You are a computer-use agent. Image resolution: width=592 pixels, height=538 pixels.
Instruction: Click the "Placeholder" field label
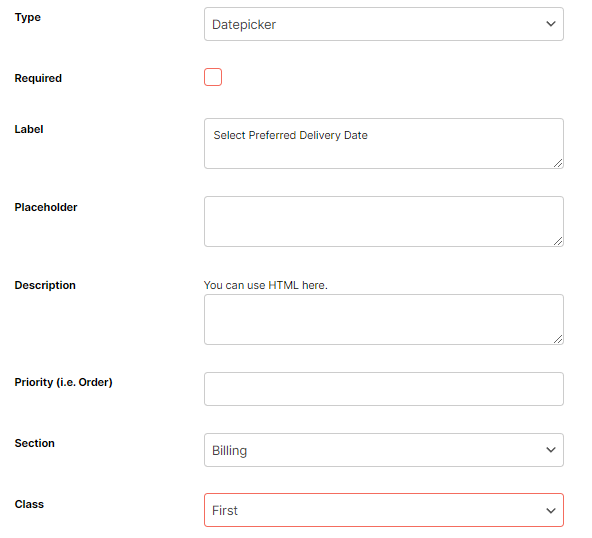point(46,207)
